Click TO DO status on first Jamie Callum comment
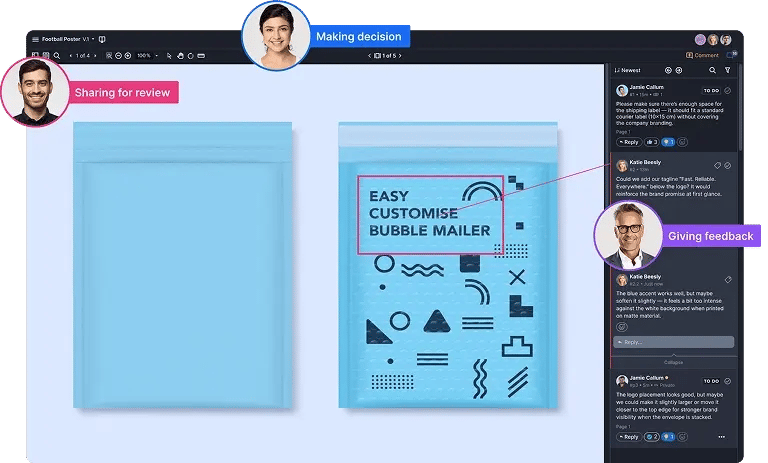Screen dimensions: 768x463 pos(711,91)
